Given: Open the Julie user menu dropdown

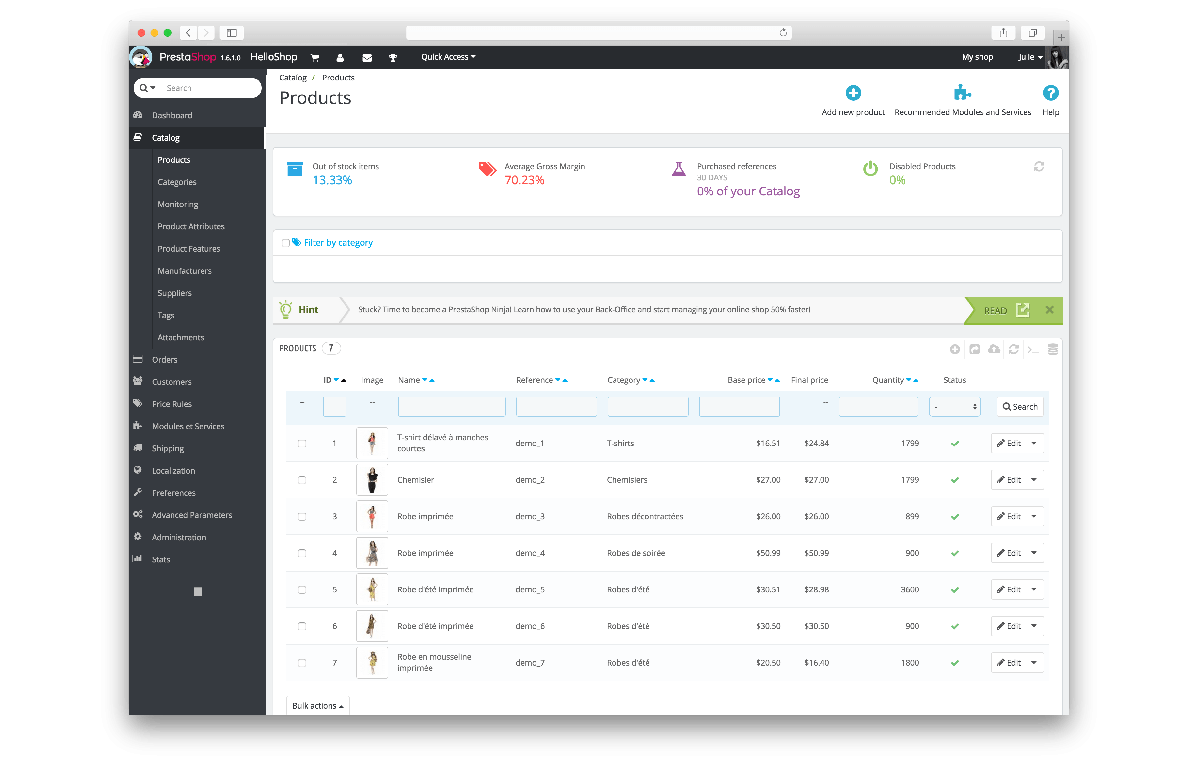Looking at the screenshot, I should 1030,57.
